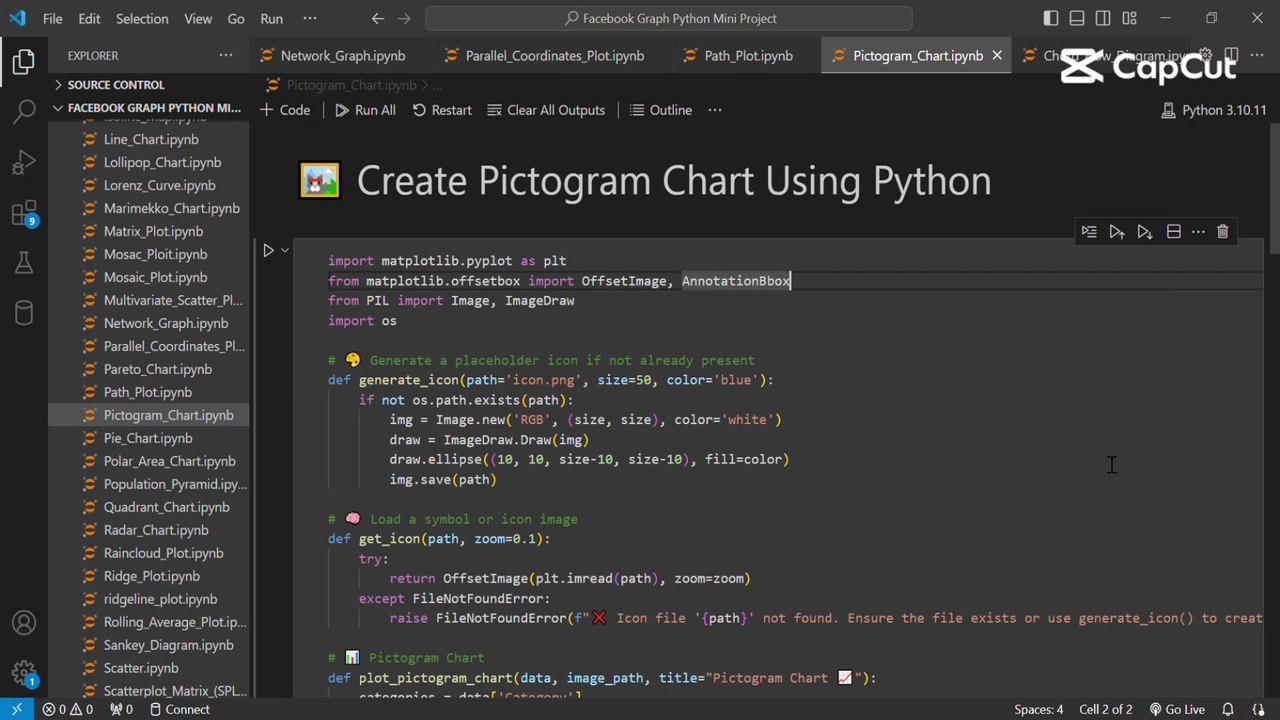Open the Search view in activity bar
Screen dimensions: 1280x720
(24, 112)
